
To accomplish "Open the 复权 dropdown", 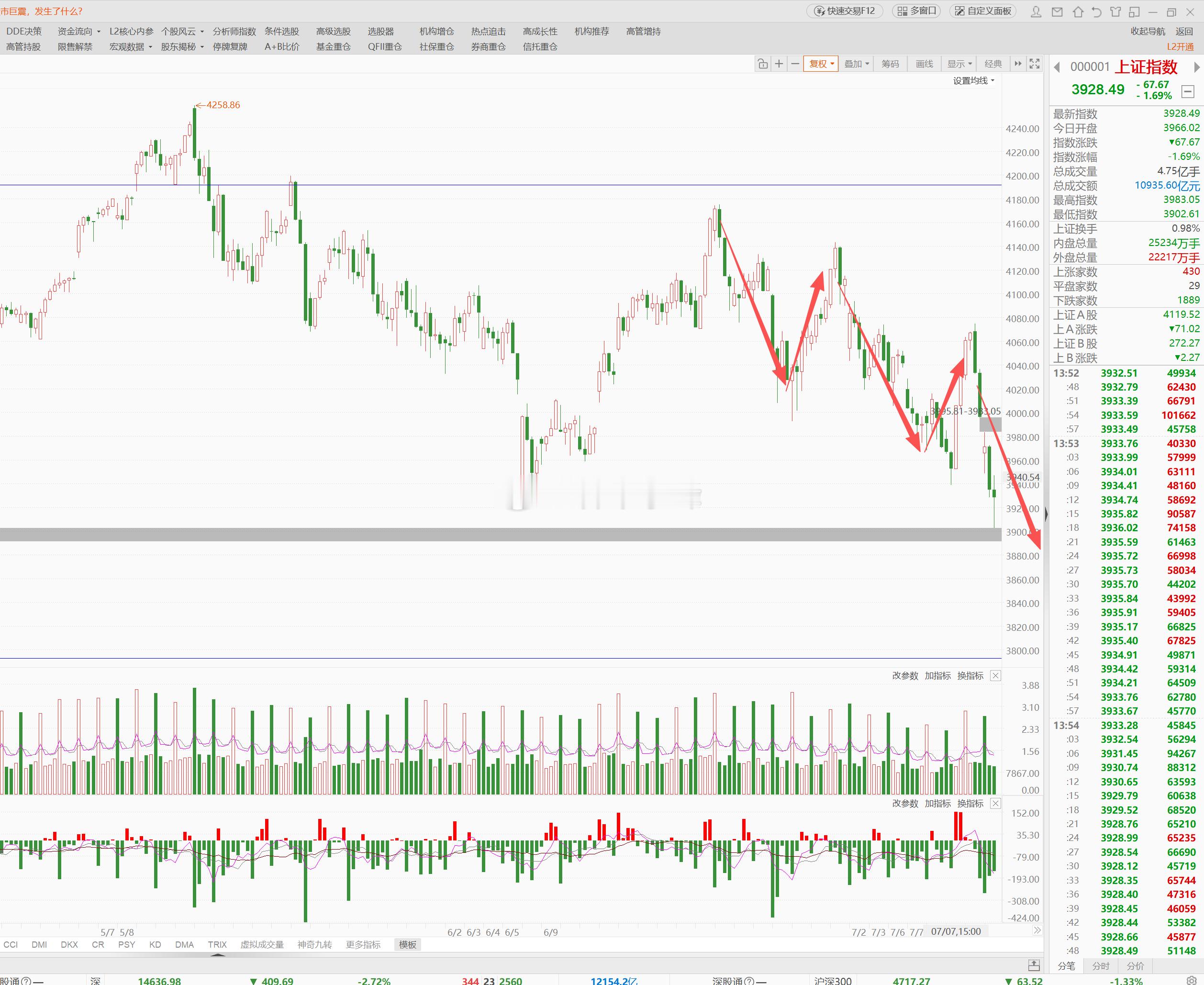I will (821, 64).
